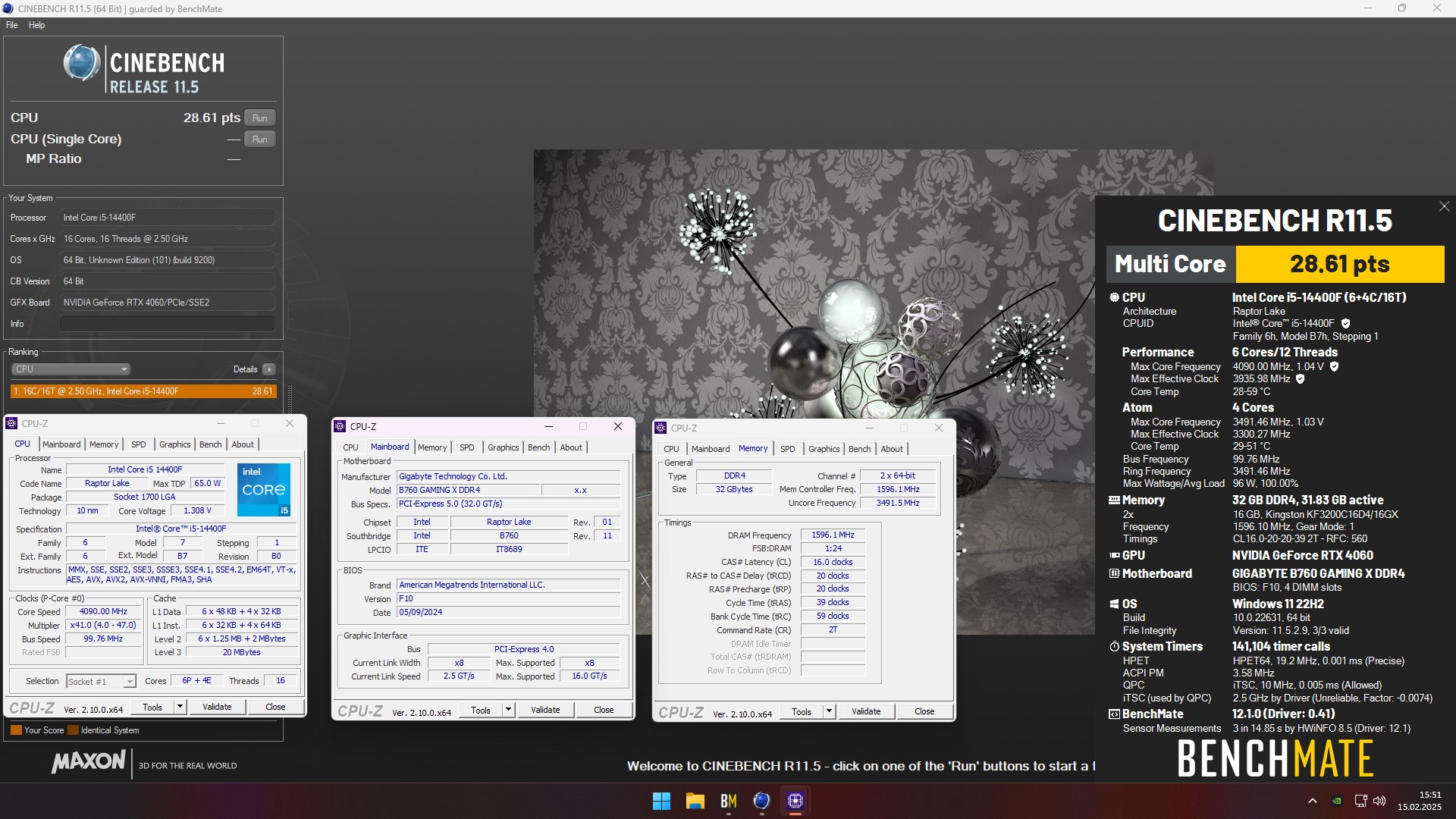Screen dimensions: 1456x819
Task: Click the BenchMate logo in overlay
Action: tap(1275, 758)
